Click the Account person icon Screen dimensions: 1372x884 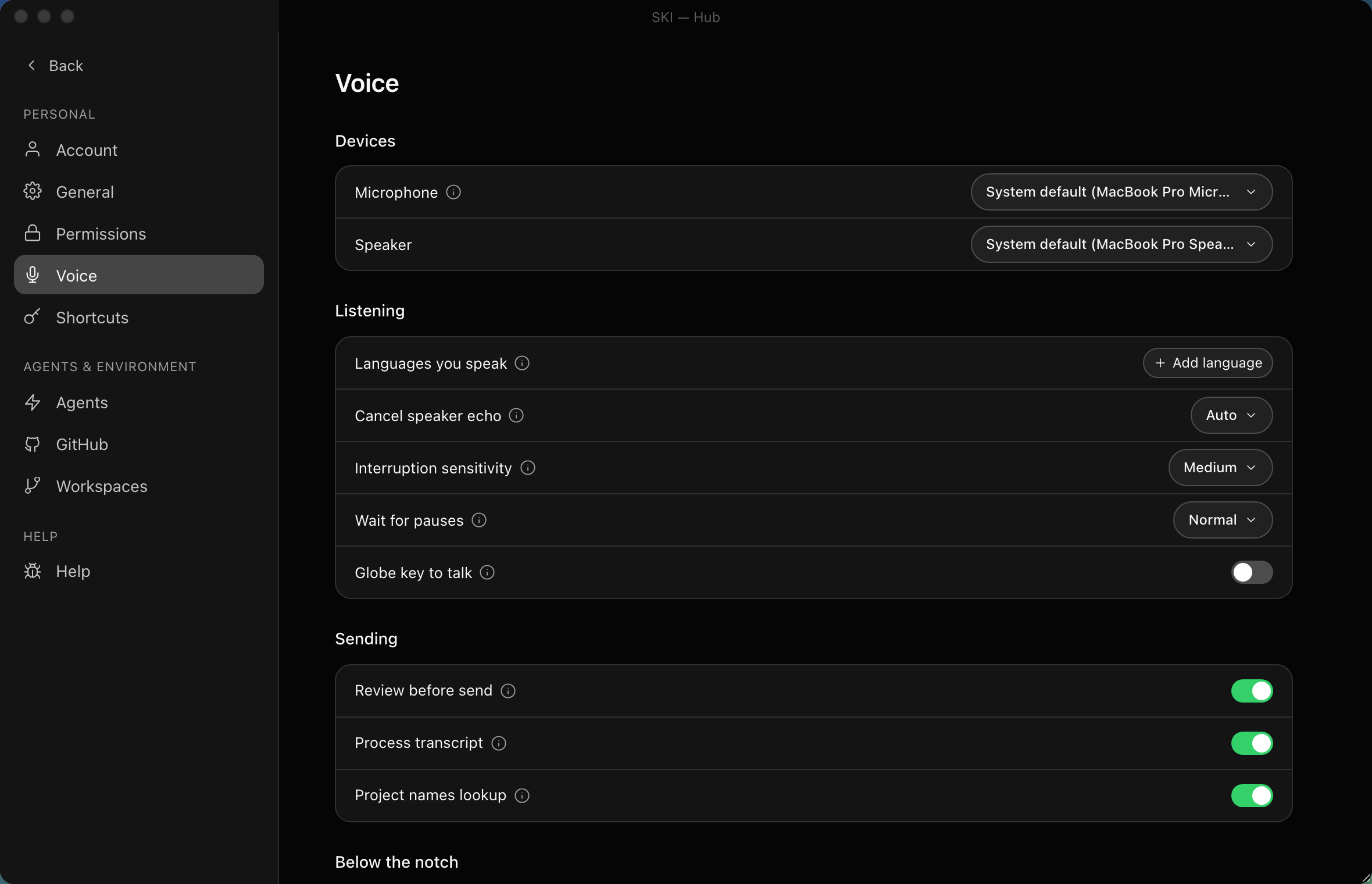[33, 149]
